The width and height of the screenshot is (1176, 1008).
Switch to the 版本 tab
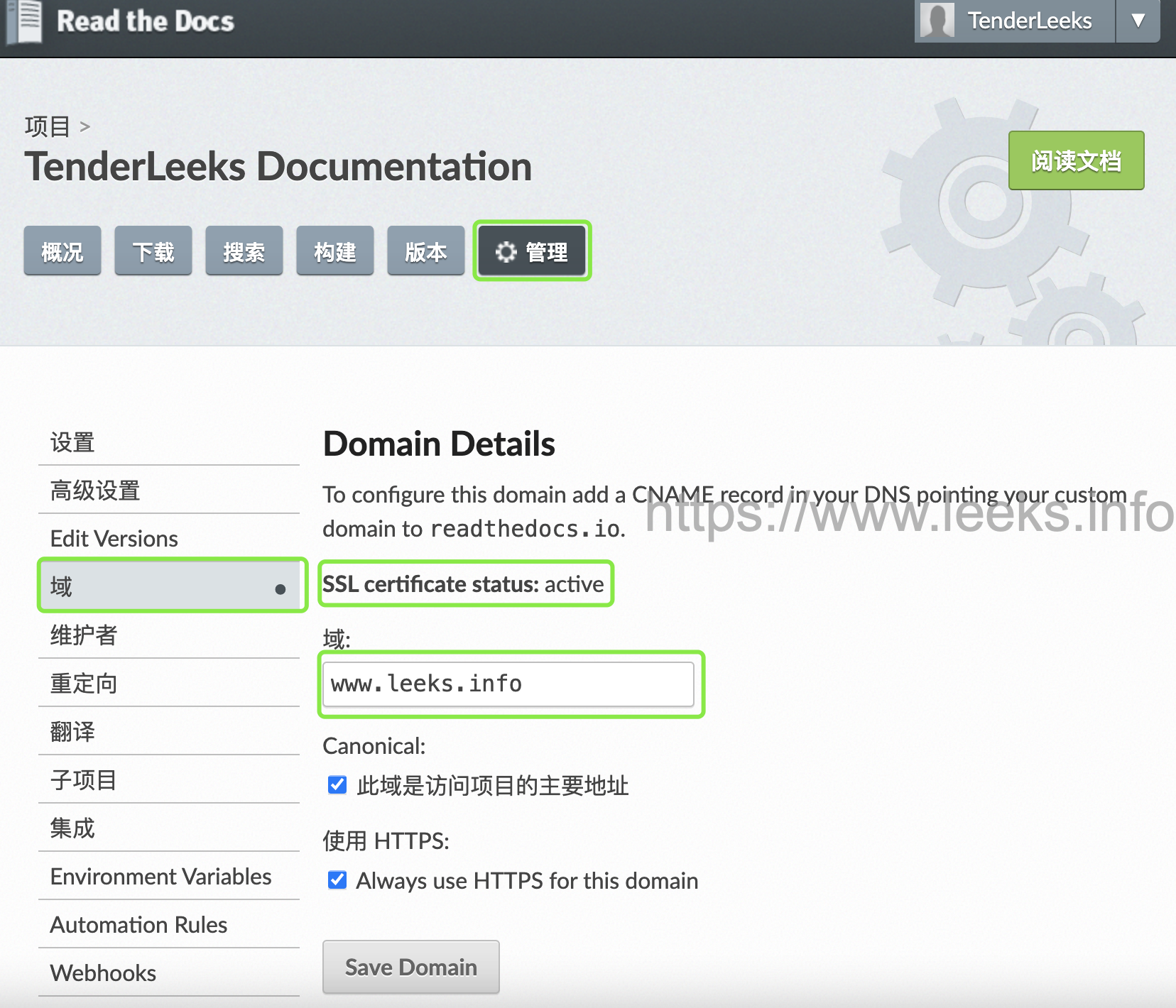click(x=426, y=251)
